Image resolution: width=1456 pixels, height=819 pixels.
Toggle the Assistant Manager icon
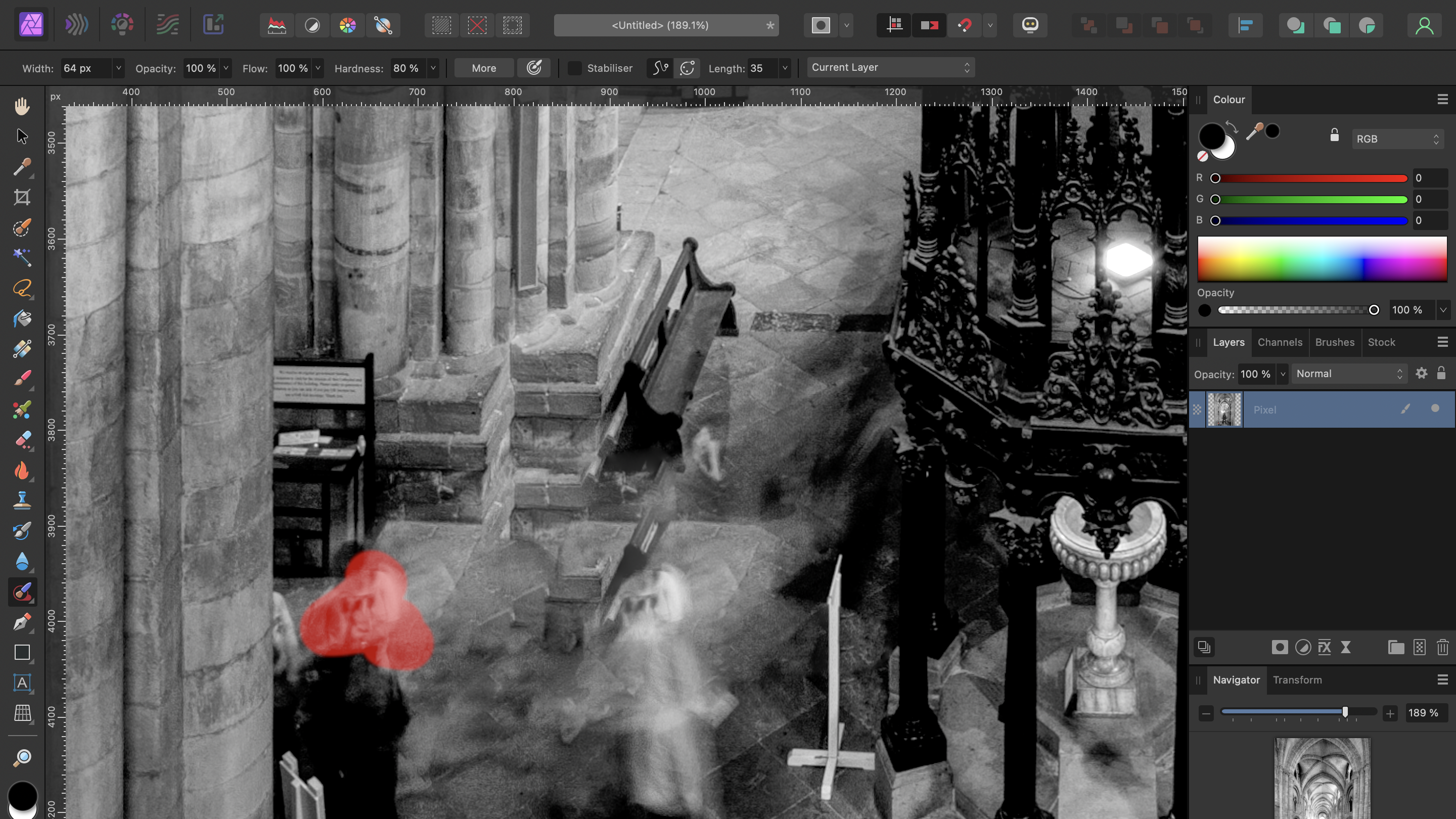(1030, 25)
